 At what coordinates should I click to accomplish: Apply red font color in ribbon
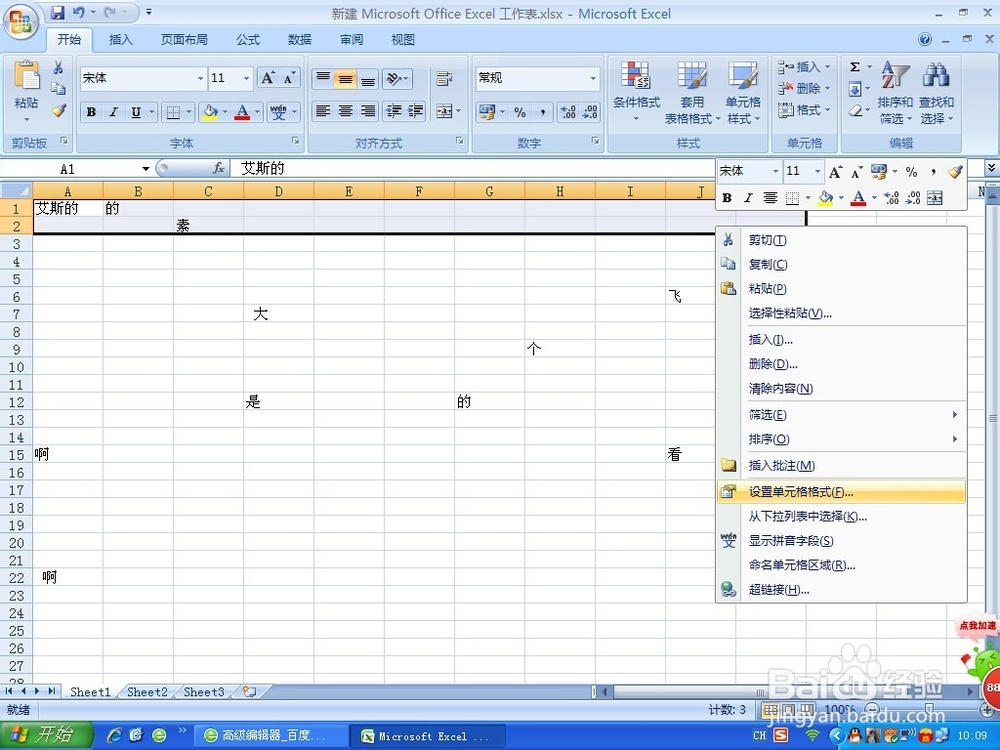242,112
